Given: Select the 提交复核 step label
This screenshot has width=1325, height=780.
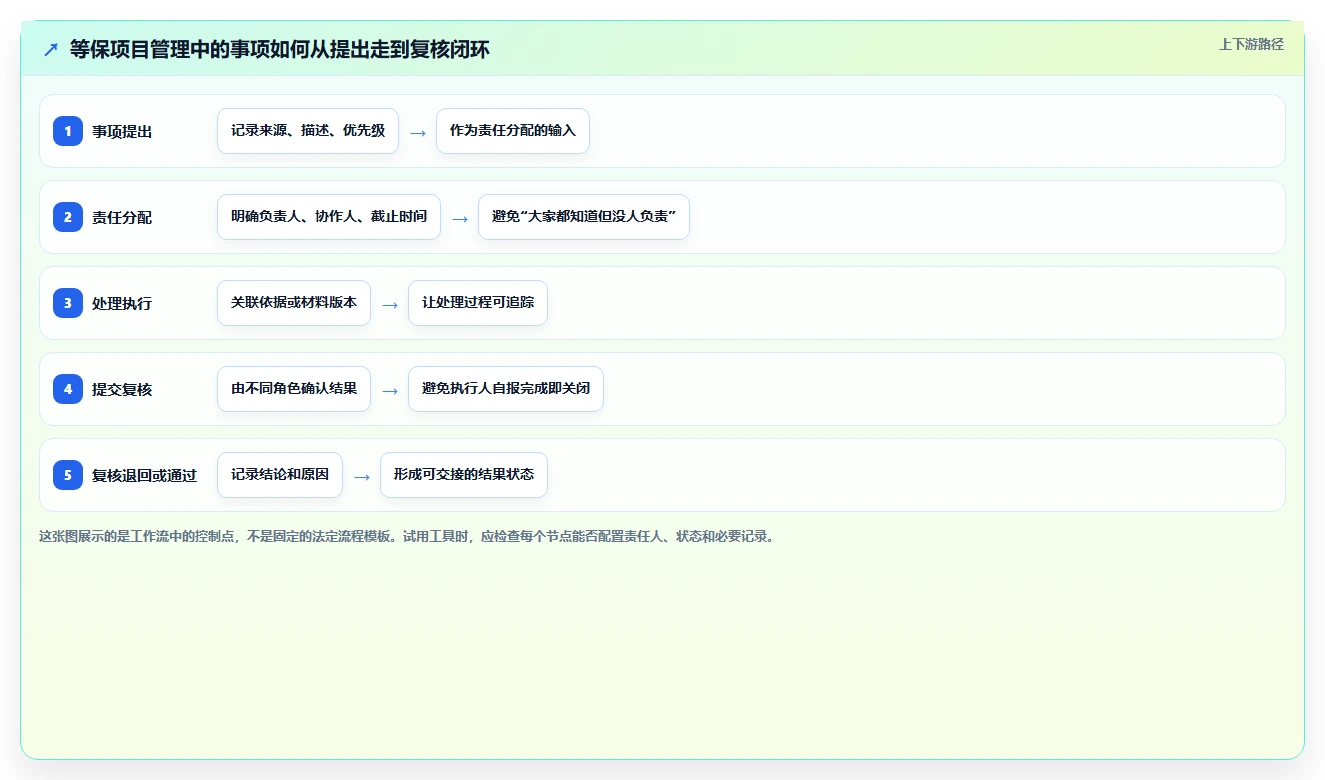Looking at the screenshot, I should 122,389.
